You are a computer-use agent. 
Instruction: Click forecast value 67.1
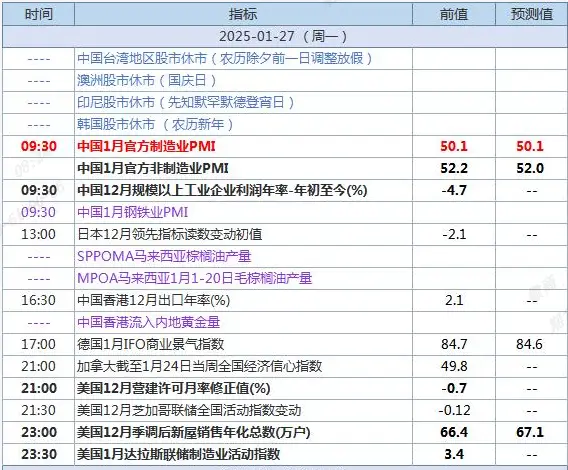point(530,432)
